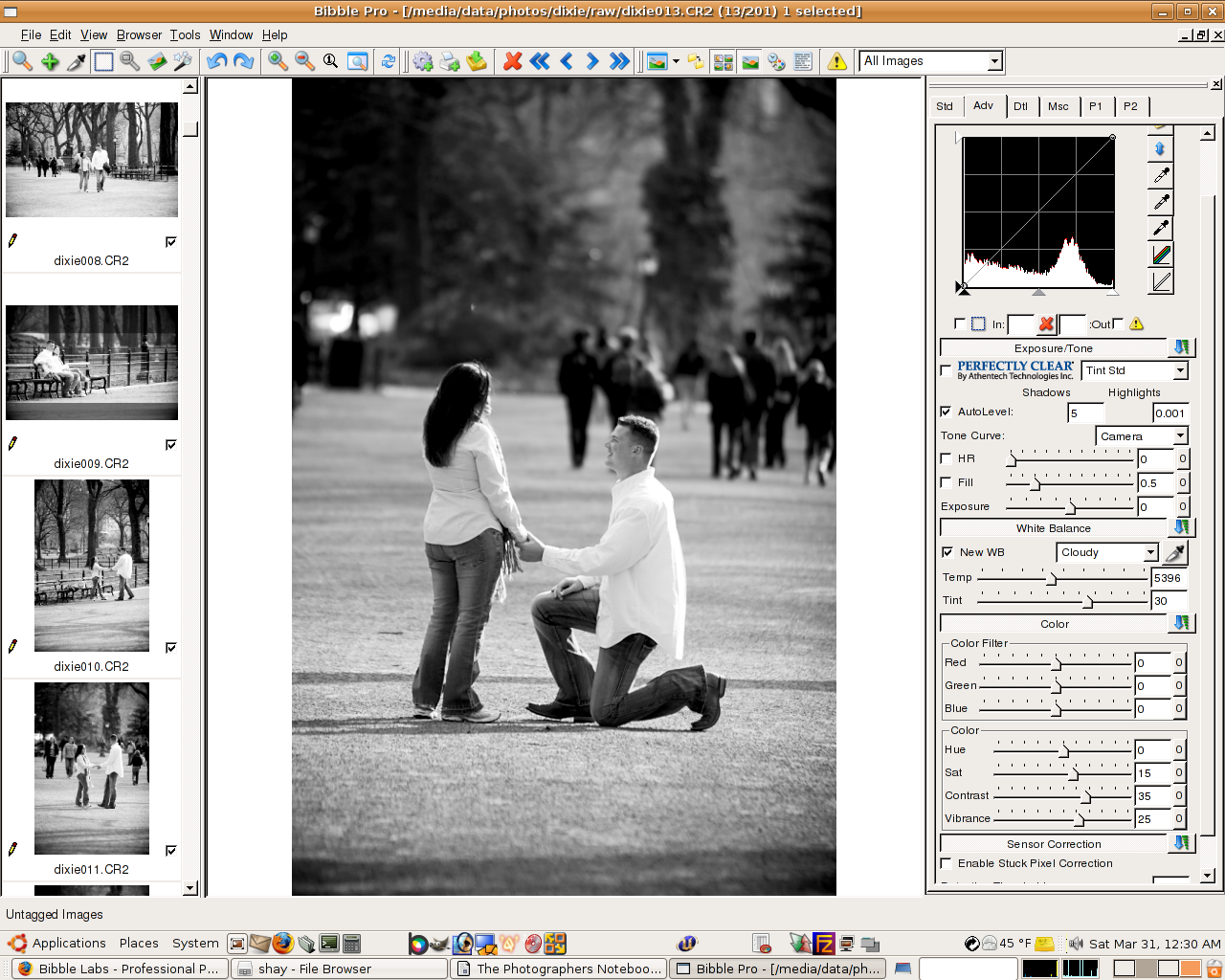The image size is (1225, 980).
Task: Expand the Cloudy white balance preset list
Action: tap(1150, 552)
